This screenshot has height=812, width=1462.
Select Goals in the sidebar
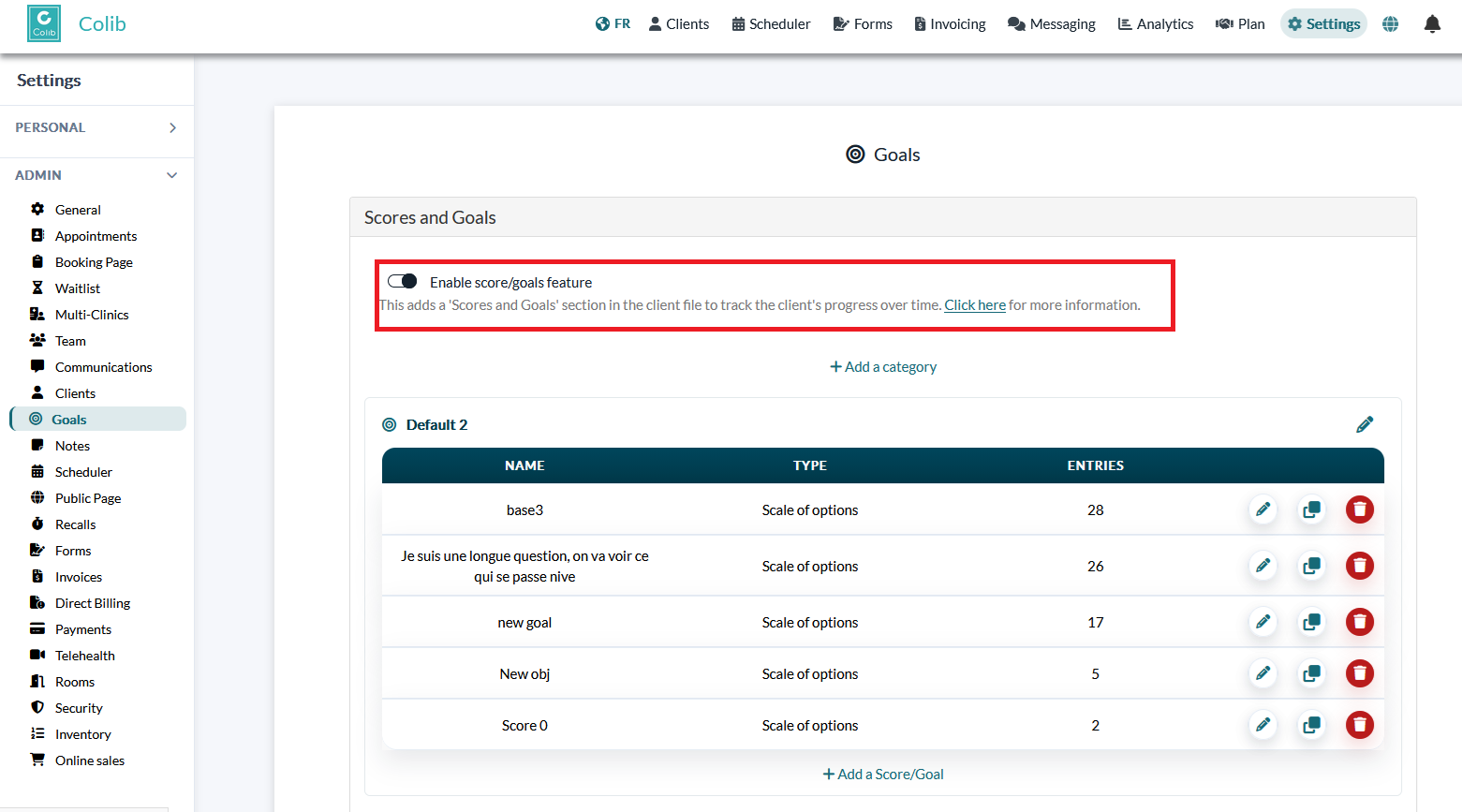click(98, 419)
